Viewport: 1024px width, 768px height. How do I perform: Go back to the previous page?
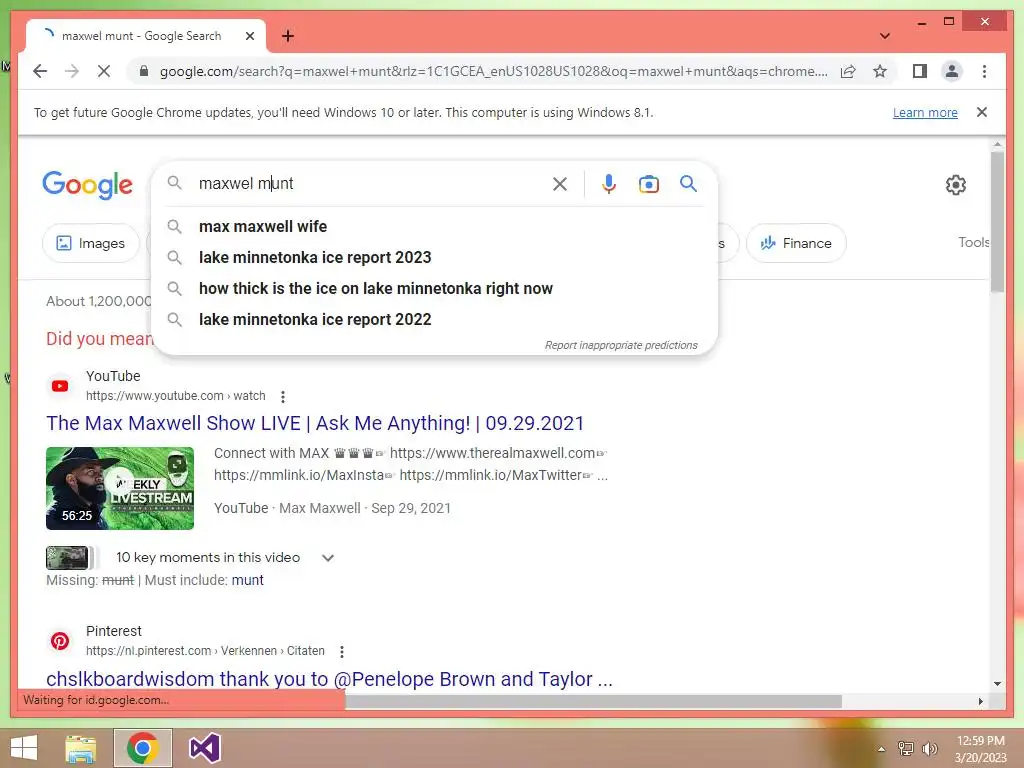40,71
